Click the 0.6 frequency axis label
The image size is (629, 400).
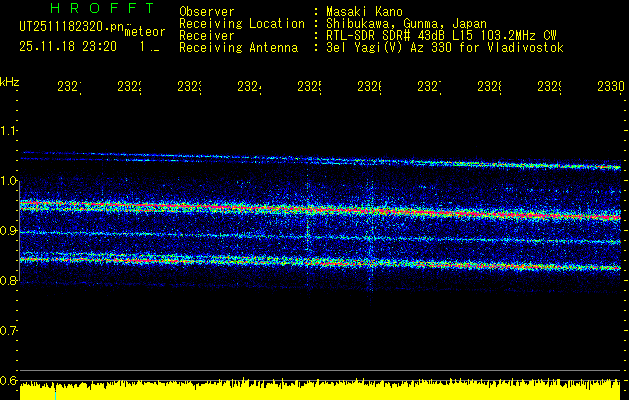(8, 380)
